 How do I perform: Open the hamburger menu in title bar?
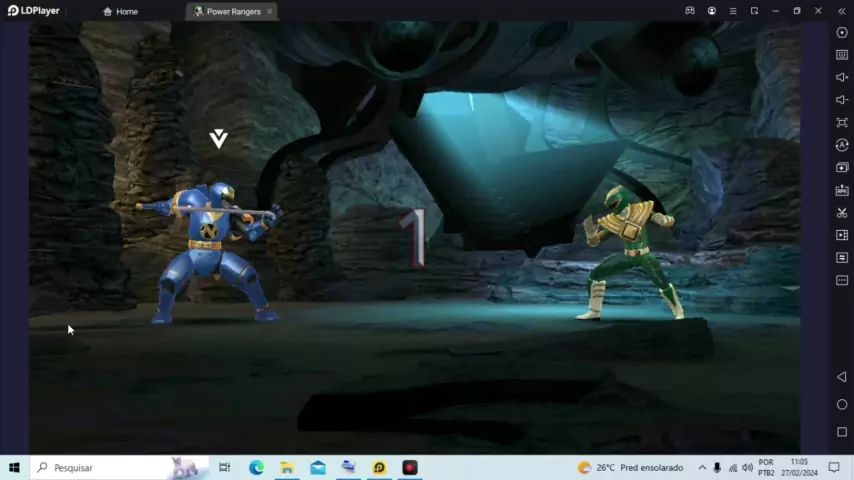click(733, 11)
